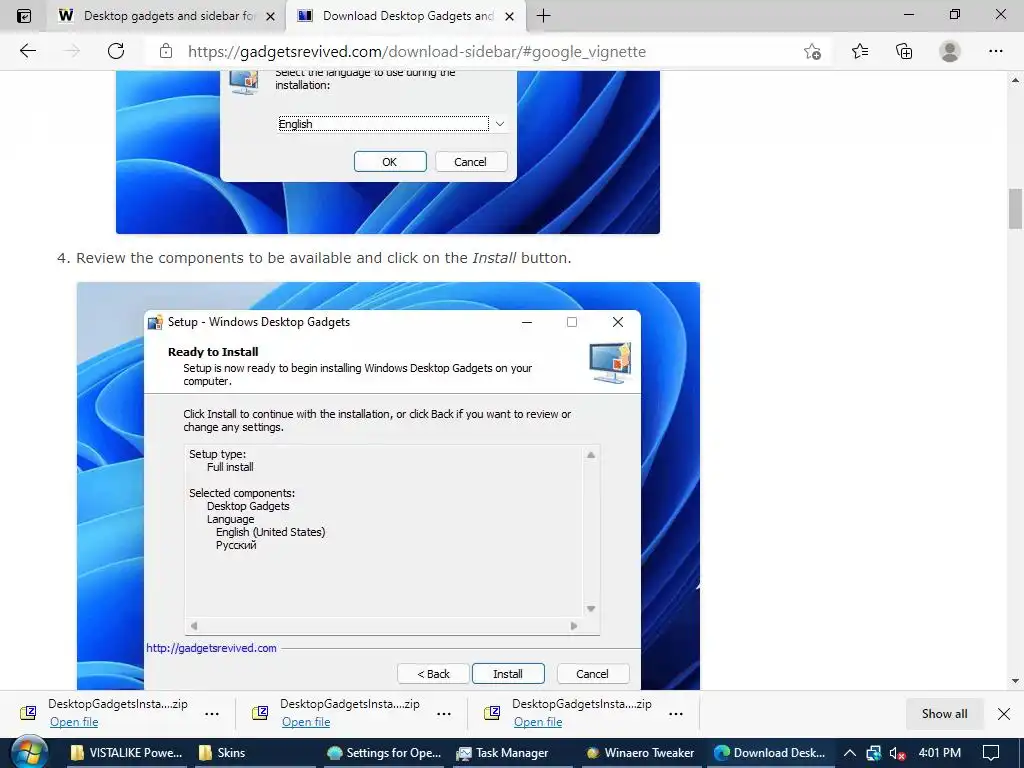The height and width of the screenshot is (768, 1024).
Task: Open the Favorites list
Action: [x=860, y=51]
